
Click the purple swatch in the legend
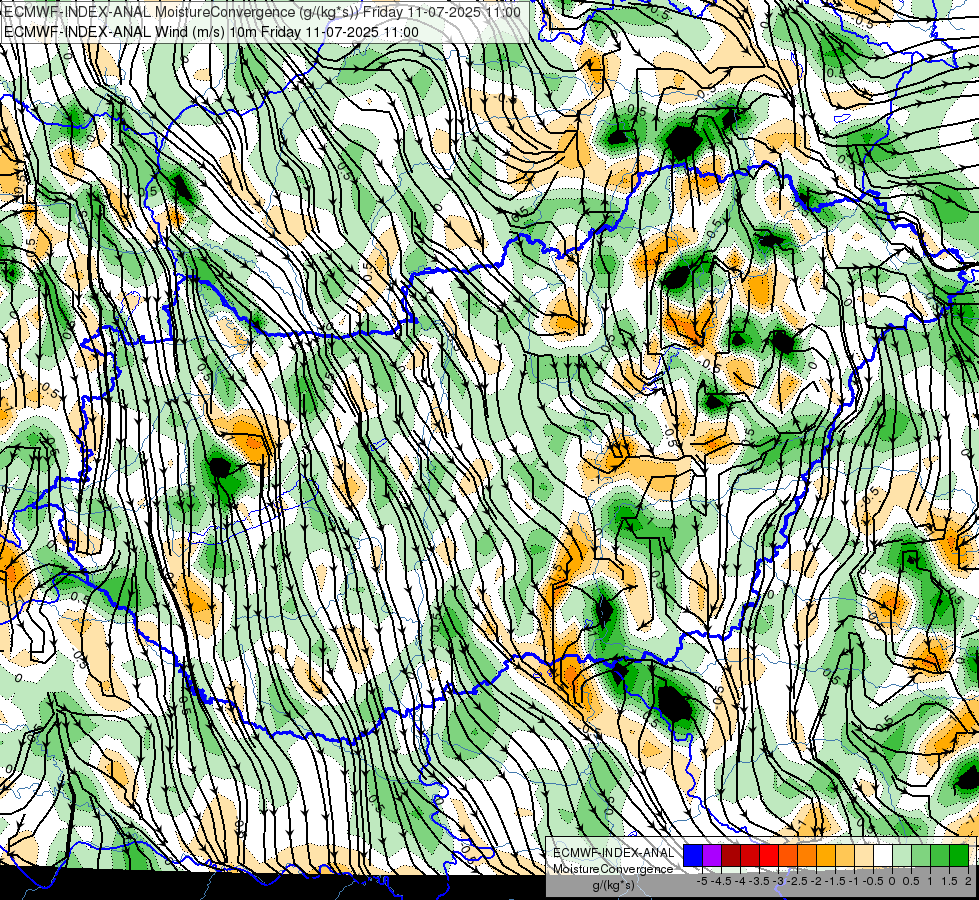[x=712, y=855]
